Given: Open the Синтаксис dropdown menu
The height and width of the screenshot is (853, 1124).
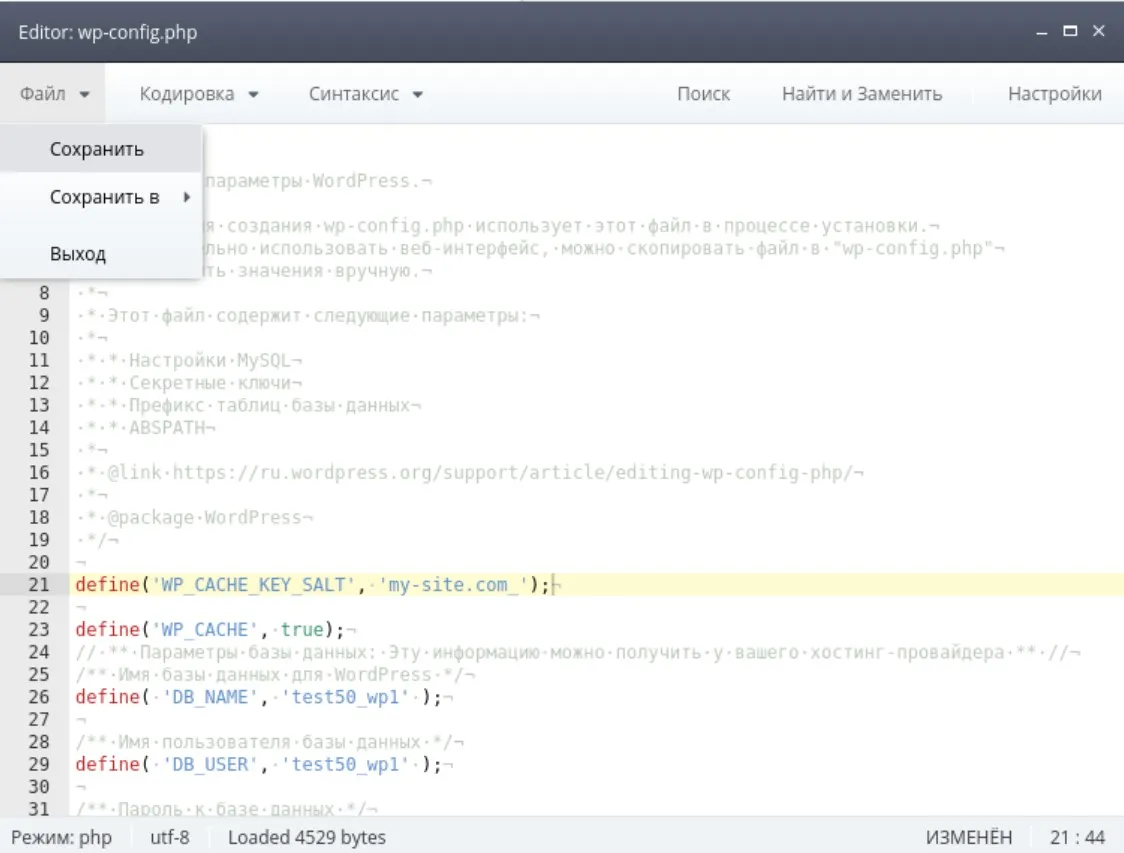Looking at the screenshot, I should tap(366, 94).
